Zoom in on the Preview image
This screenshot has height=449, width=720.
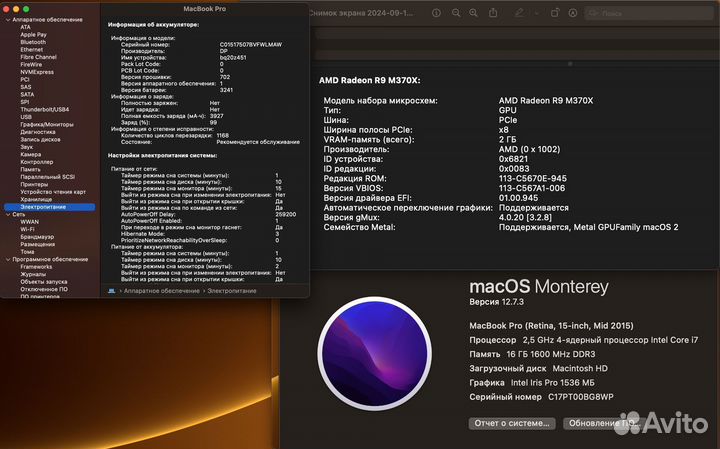pos(473,13)
